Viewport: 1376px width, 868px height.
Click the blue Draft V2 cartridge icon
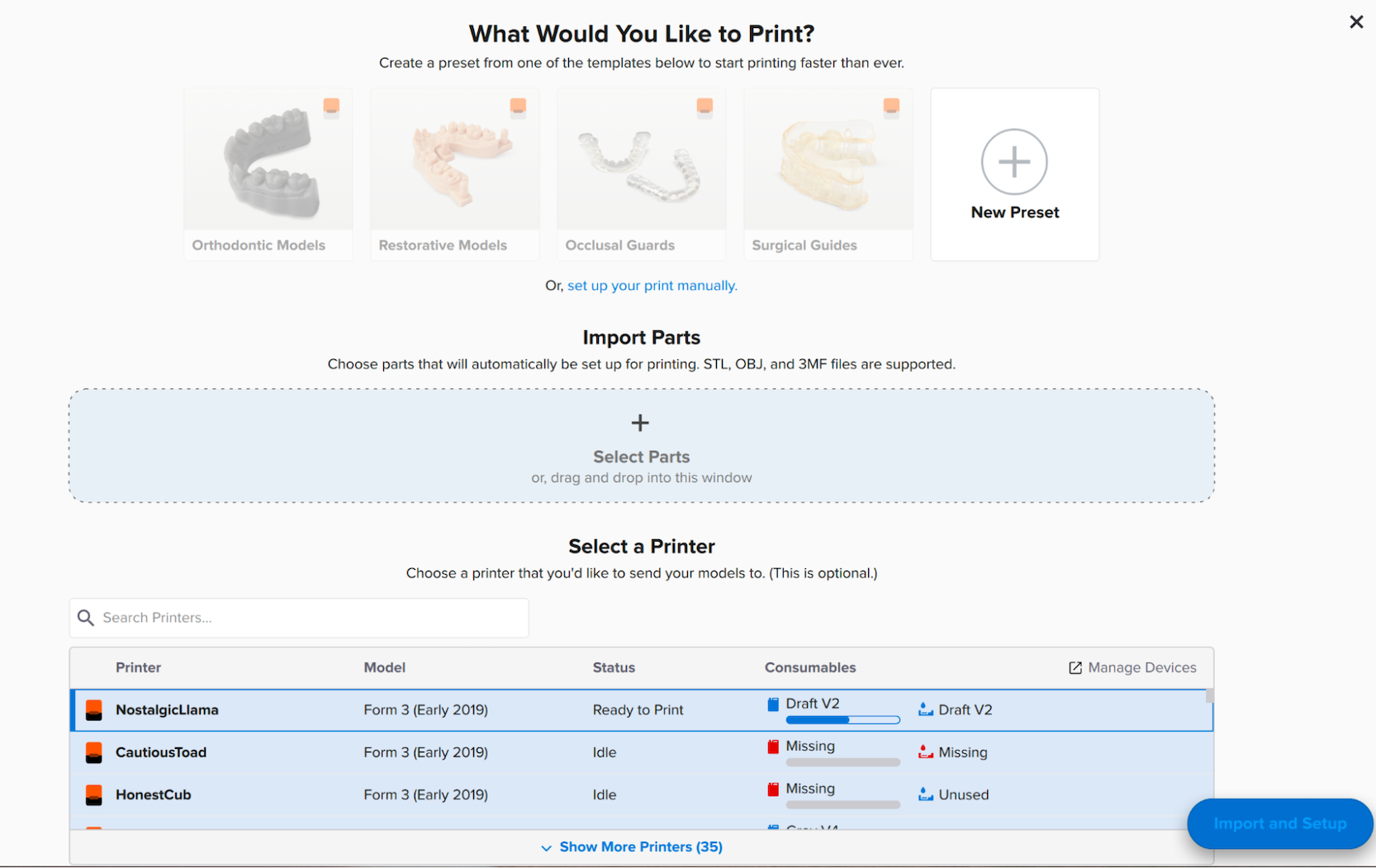pyautogui.click(x=773, y=704)
